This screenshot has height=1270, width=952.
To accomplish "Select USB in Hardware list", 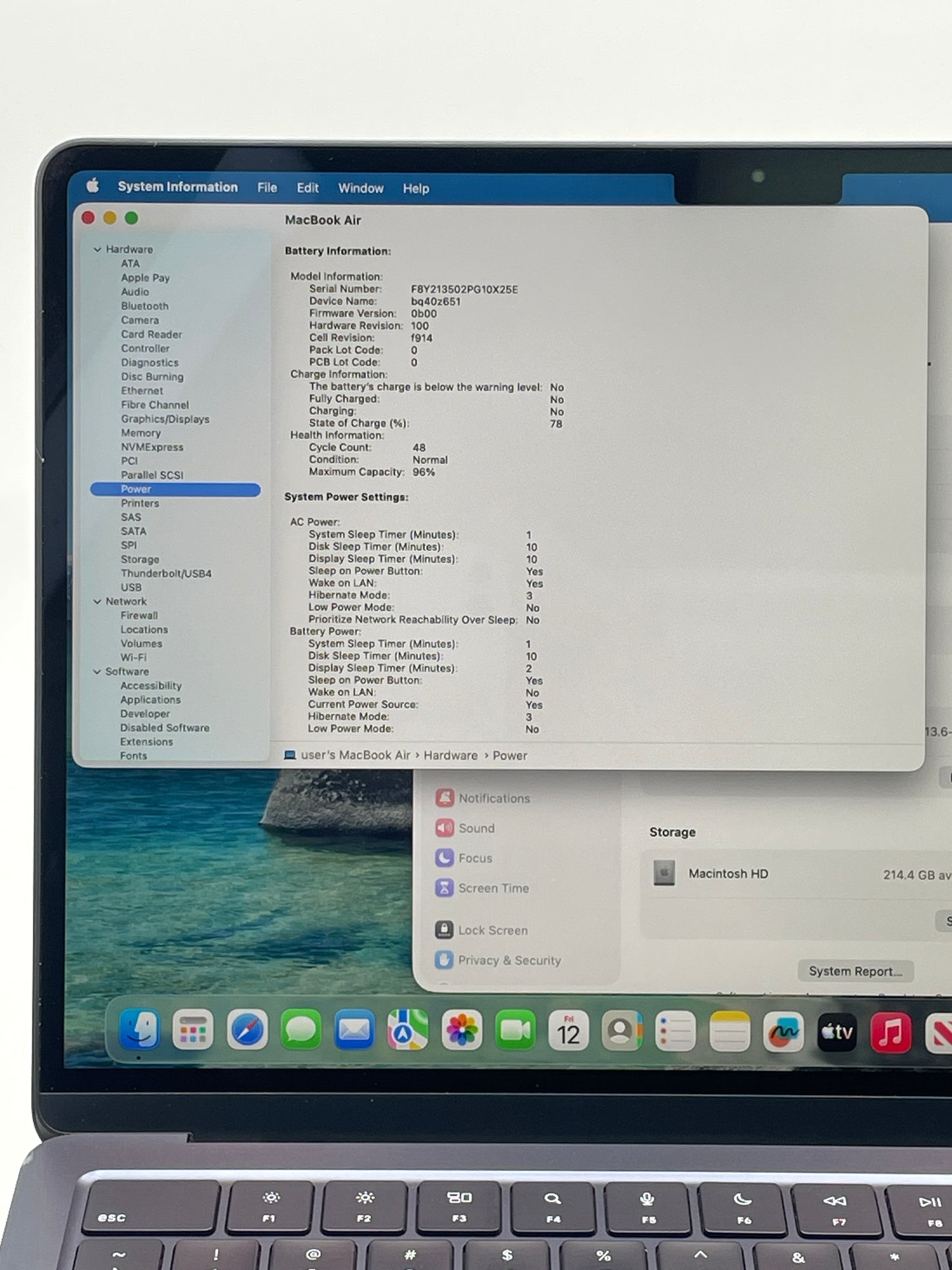I will [131, 588].
